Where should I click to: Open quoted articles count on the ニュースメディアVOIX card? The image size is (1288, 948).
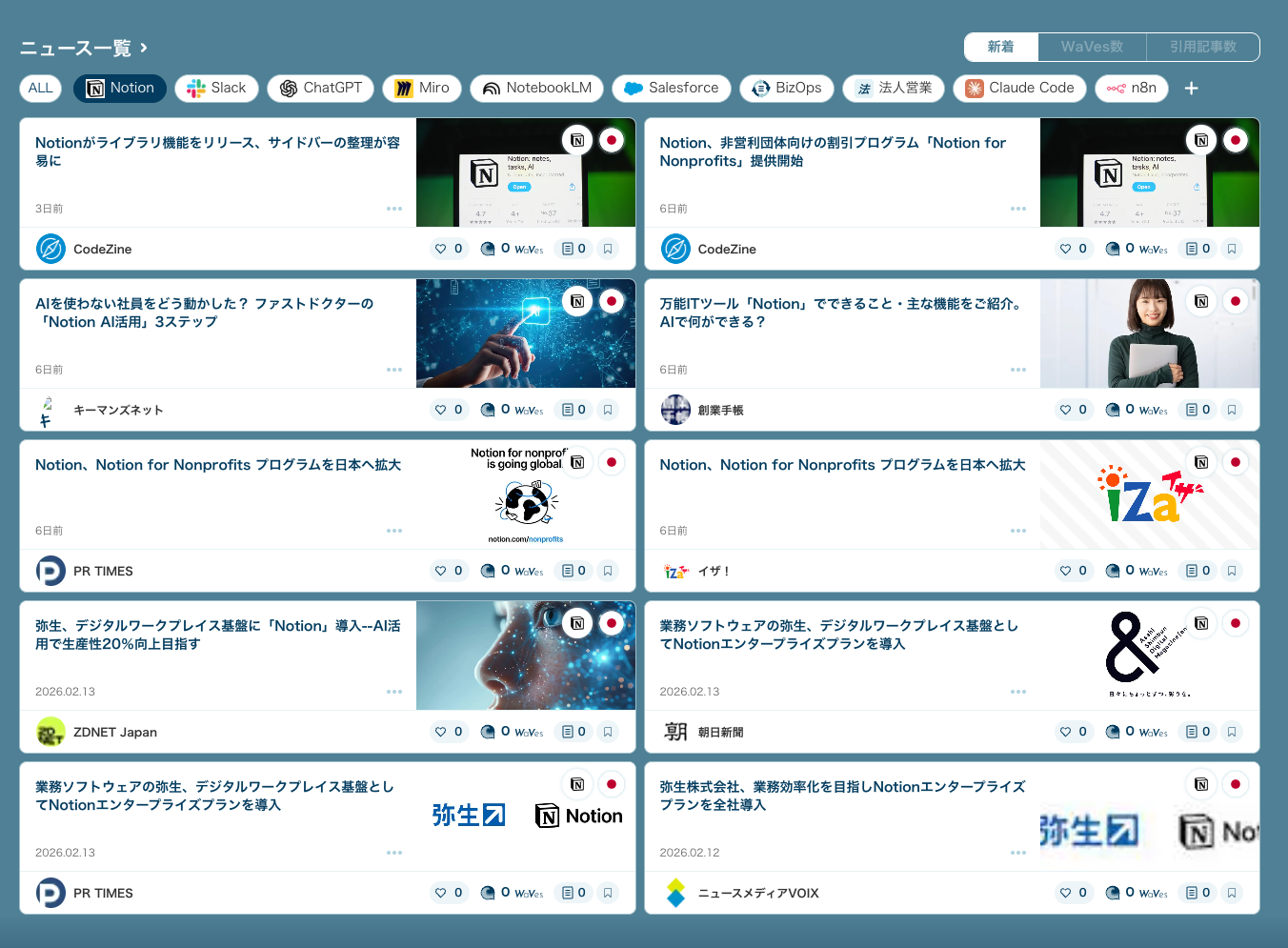click(1198, 893)
